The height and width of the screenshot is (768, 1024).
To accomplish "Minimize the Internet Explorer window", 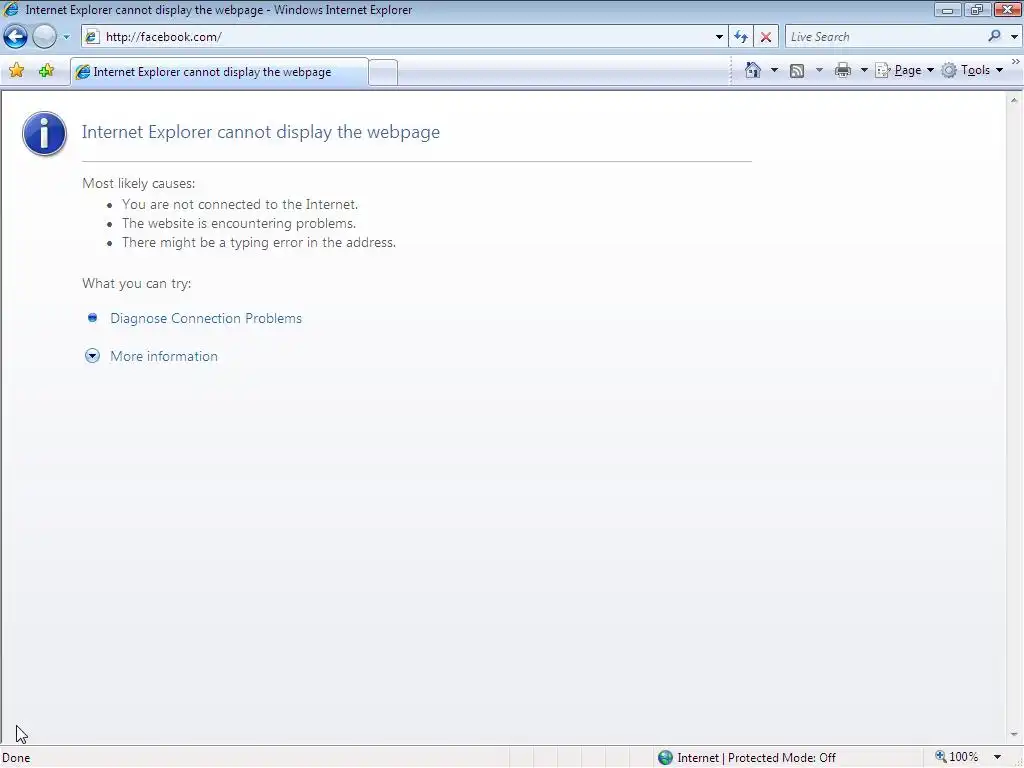I will click(948, 10).
